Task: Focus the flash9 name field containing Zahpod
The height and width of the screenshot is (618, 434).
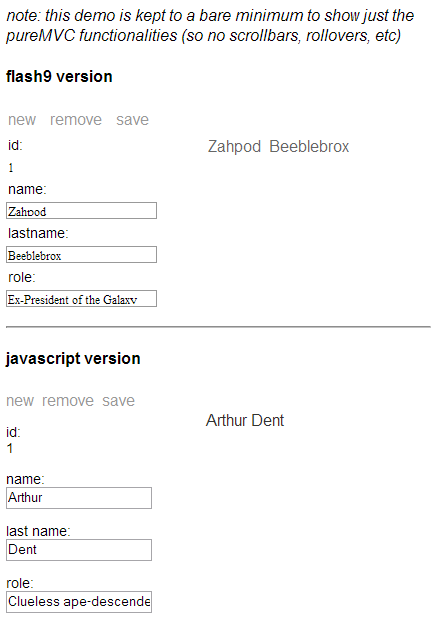Action: click(x=81, y=210)
